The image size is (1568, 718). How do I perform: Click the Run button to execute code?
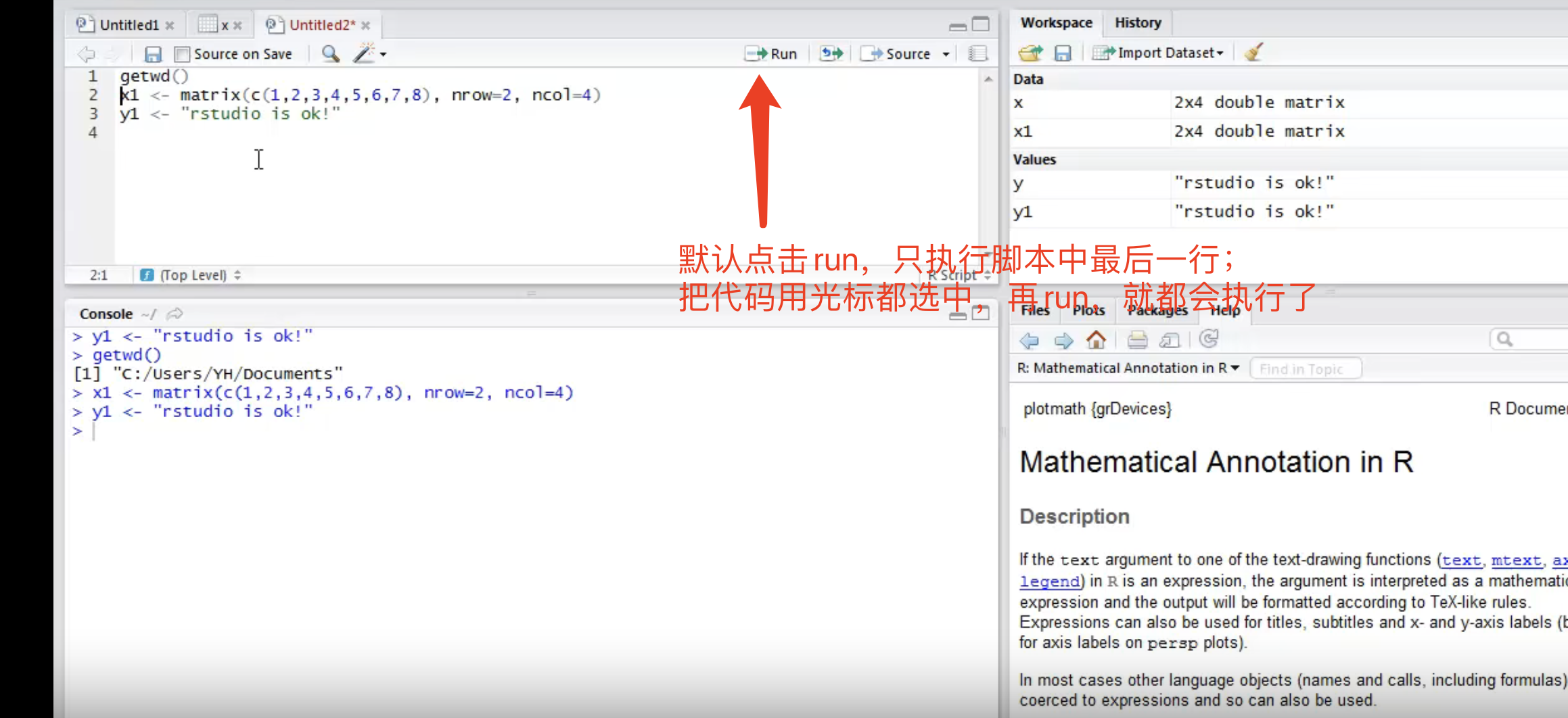click(771, 53)
